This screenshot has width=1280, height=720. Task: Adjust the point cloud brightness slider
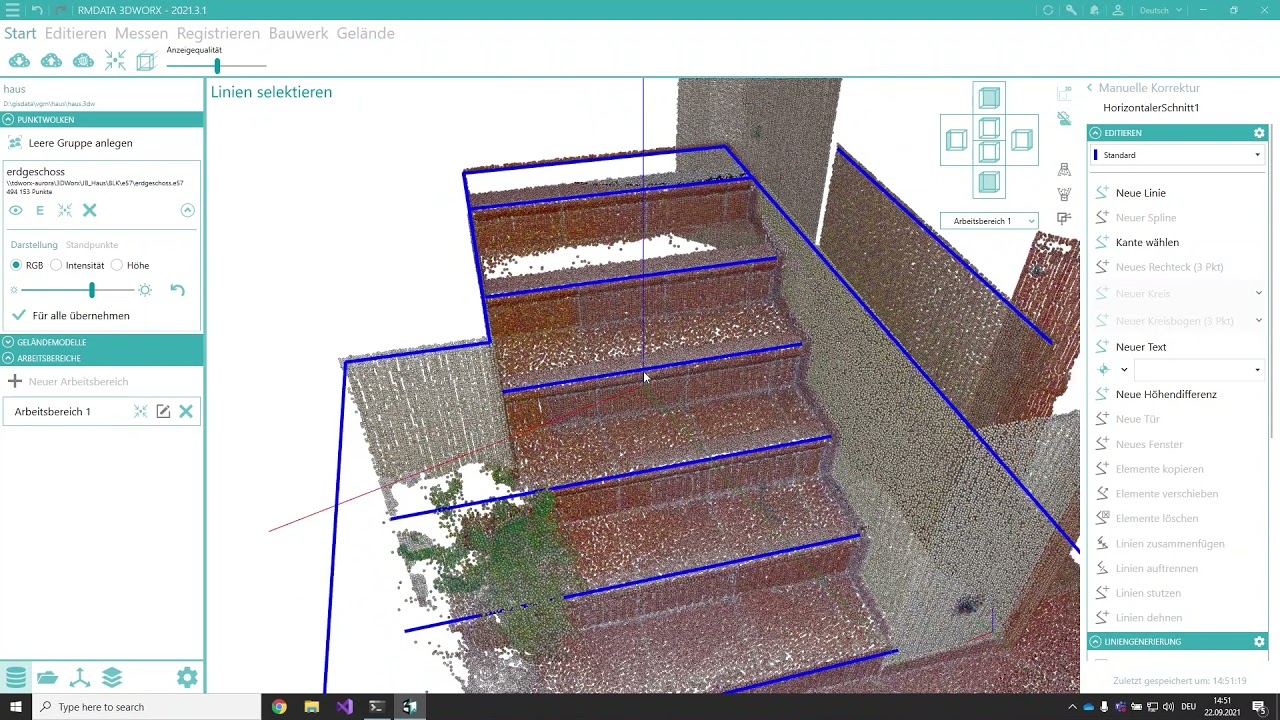92,290
